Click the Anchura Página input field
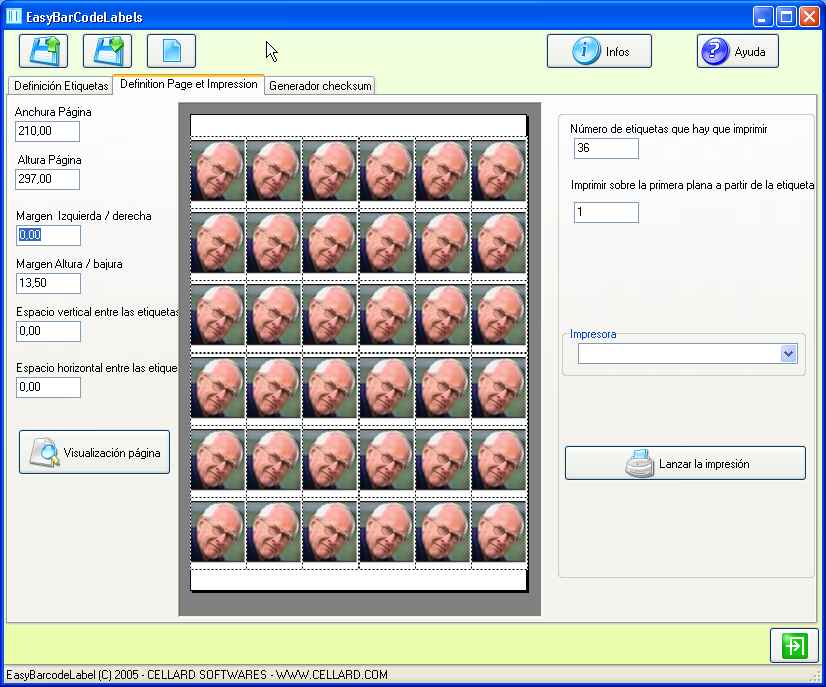The height and width of the screenshot is (687, 826). (x=47, y=131)
